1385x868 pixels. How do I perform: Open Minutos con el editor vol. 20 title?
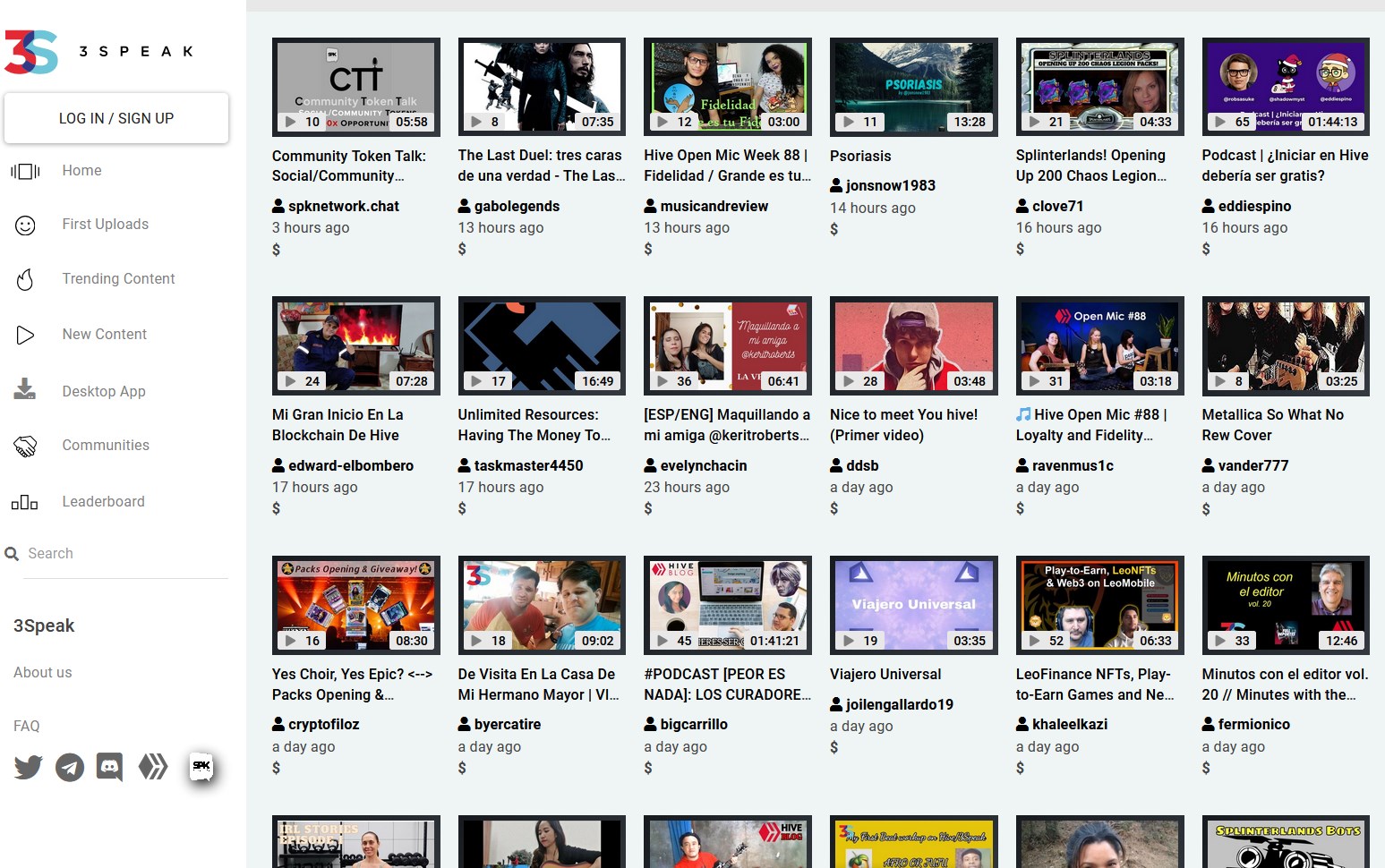pos(1286,685)
